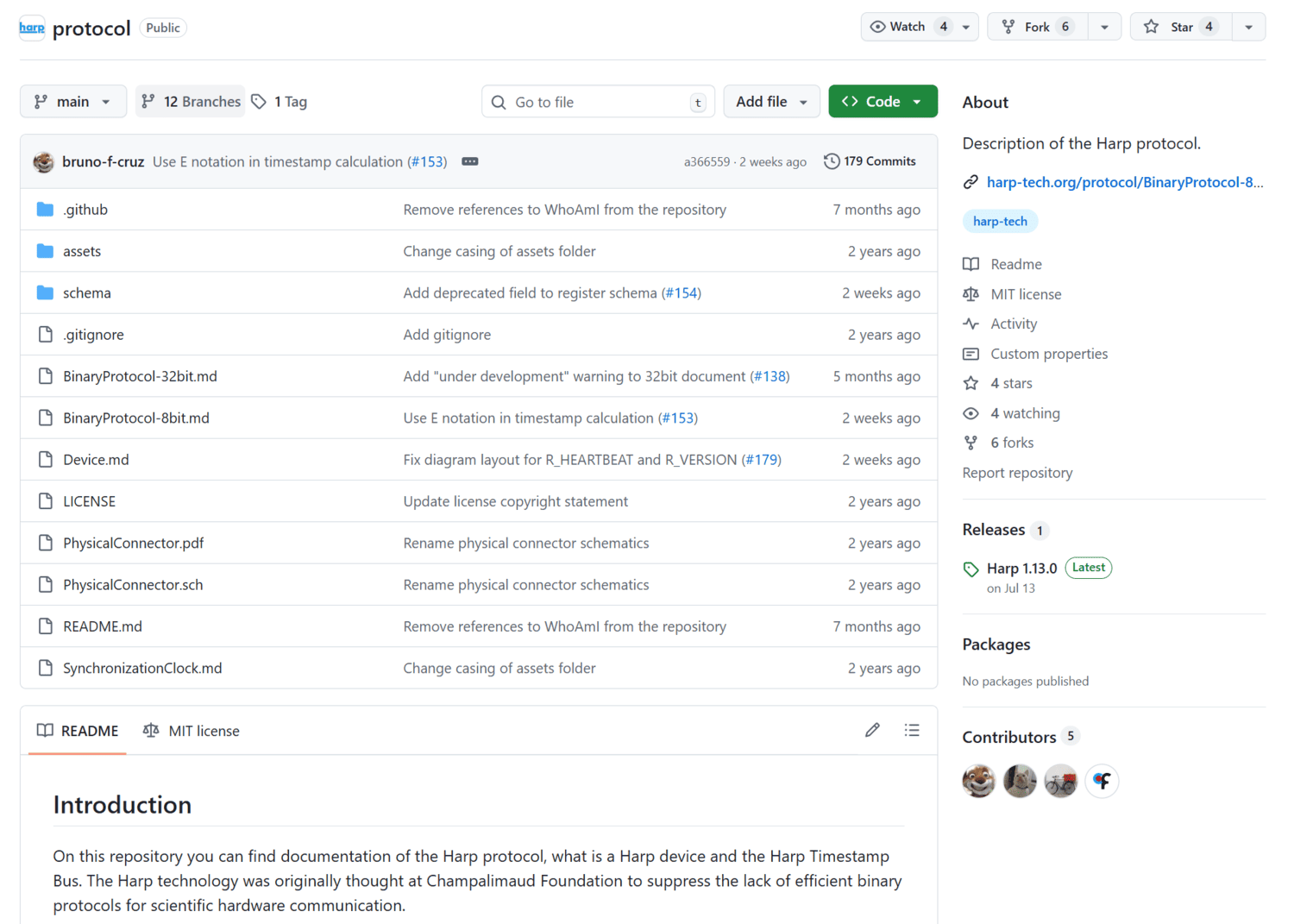1294x924 pixels.
Task: Open the protocol repository name link
Action: pyautogui.click(x=91, y=28)
